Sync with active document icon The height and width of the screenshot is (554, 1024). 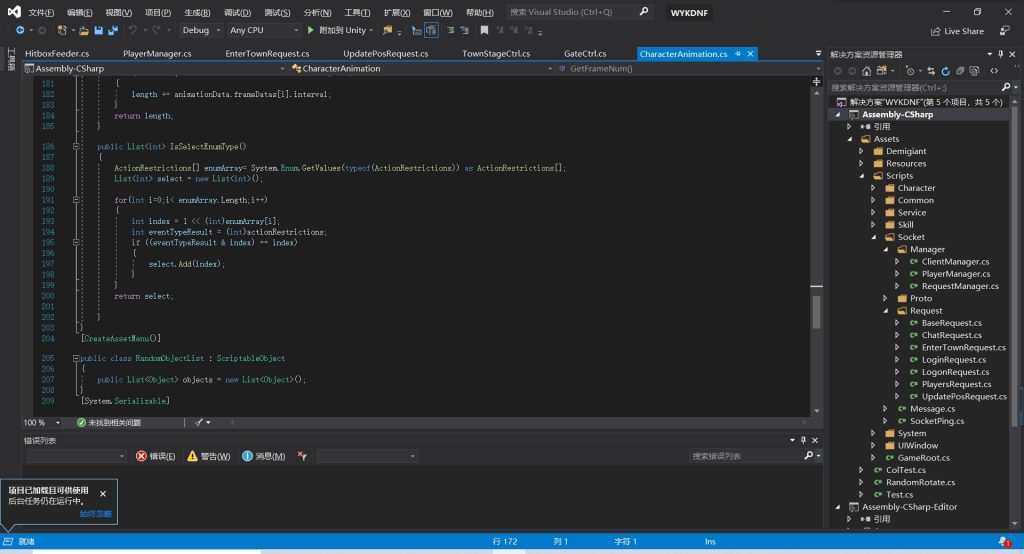931,71
